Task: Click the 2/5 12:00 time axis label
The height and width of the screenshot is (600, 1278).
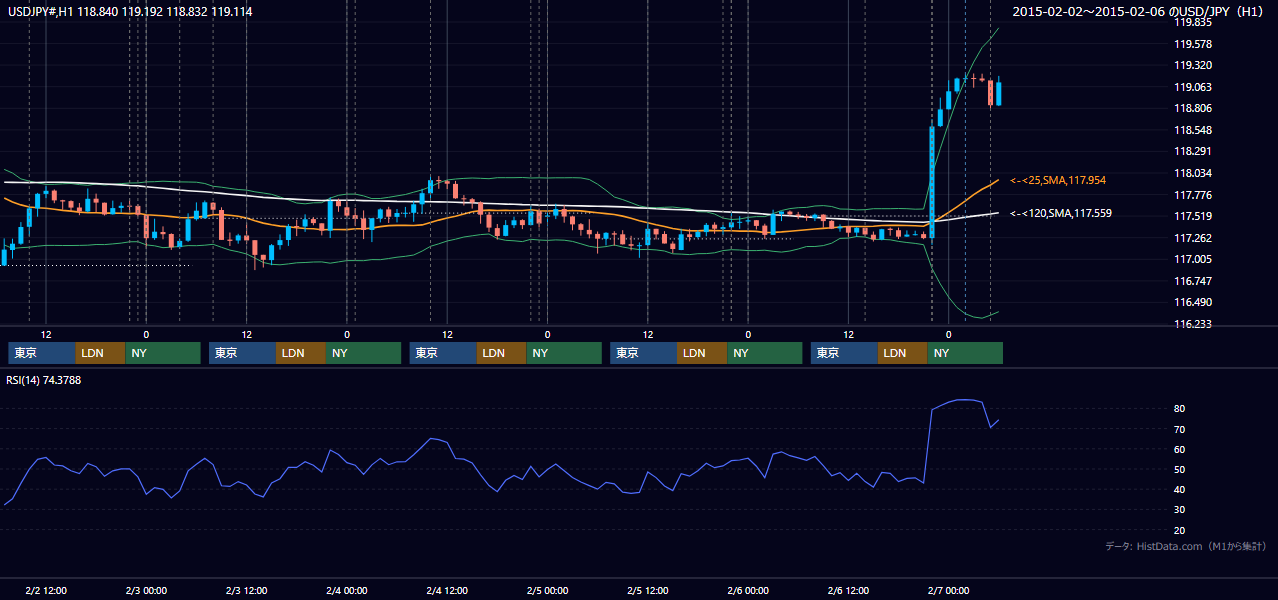Action: (x=648, y=591)
